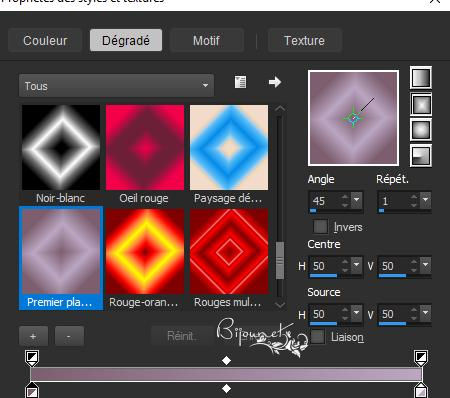This screenshot has height=398, width=450.
Task: Click the Répét. spinner arrows
Action: [x=414, y=200]
